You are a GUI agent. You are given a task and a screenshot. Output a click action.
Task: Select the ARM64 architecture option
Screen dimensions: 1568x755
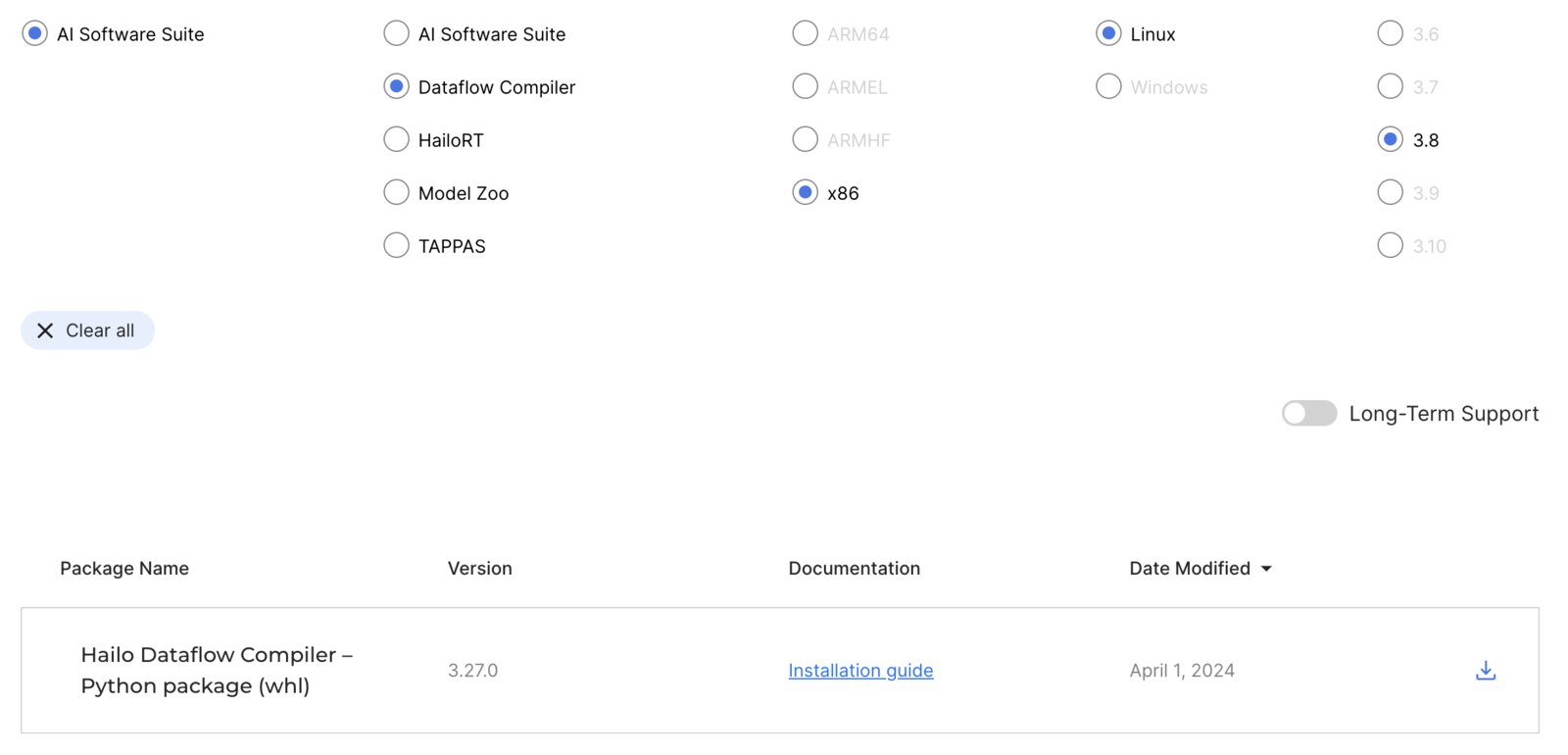[x=805, y=34]
